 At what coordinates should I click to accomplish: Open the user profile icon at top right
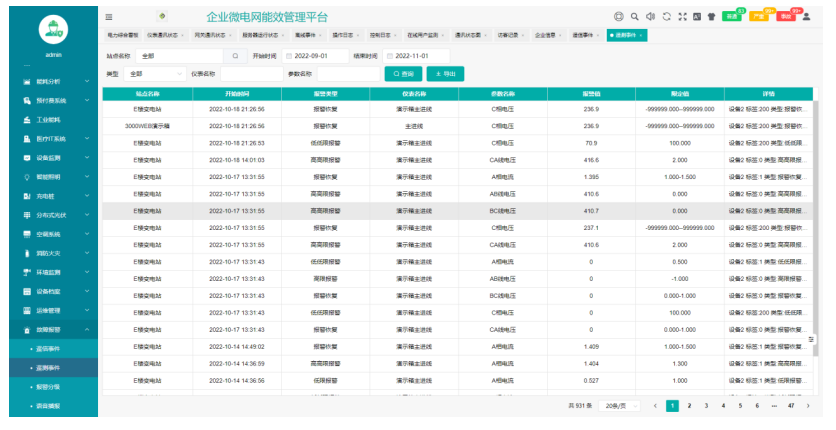click(x=807, y=17)
